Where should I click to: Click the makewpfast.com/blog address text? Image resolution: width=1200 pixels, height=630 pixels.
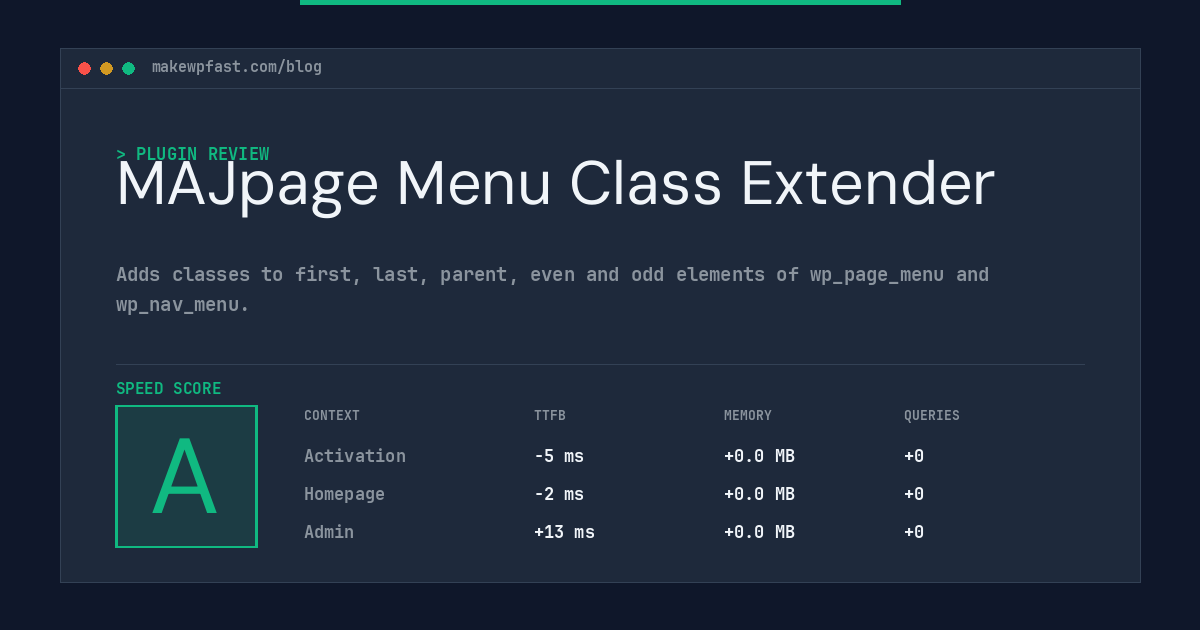pos(237,67)
